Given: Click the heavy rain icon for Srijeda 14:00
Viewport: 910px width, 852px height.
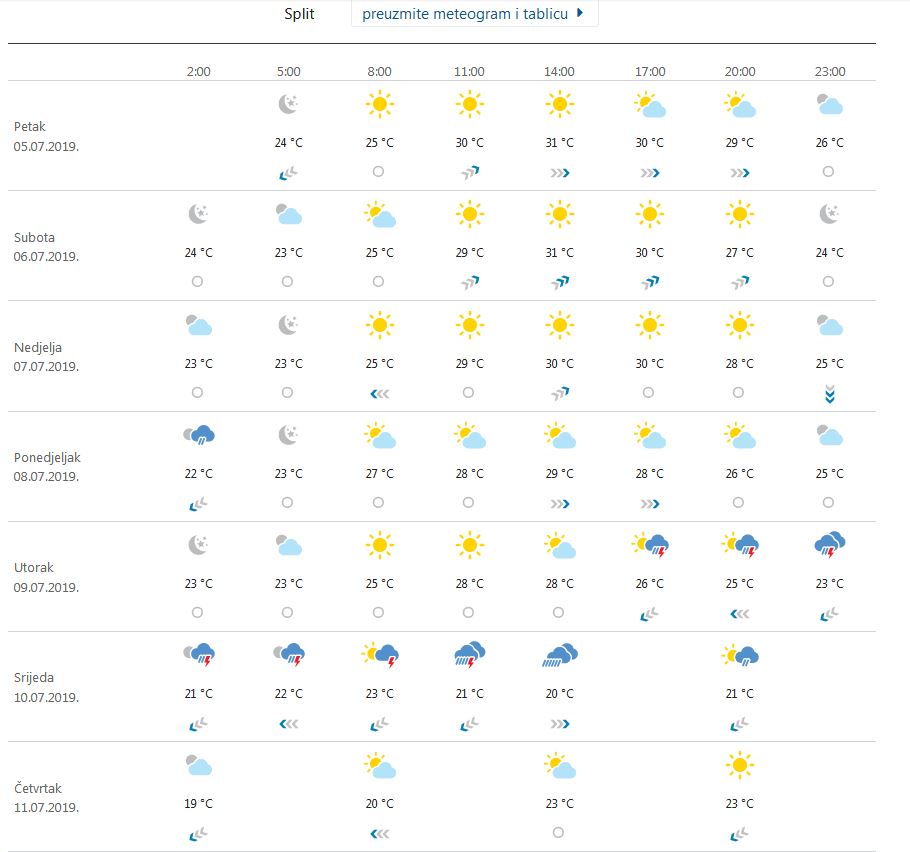Looking at the screenshot, I should pos(558,655).
